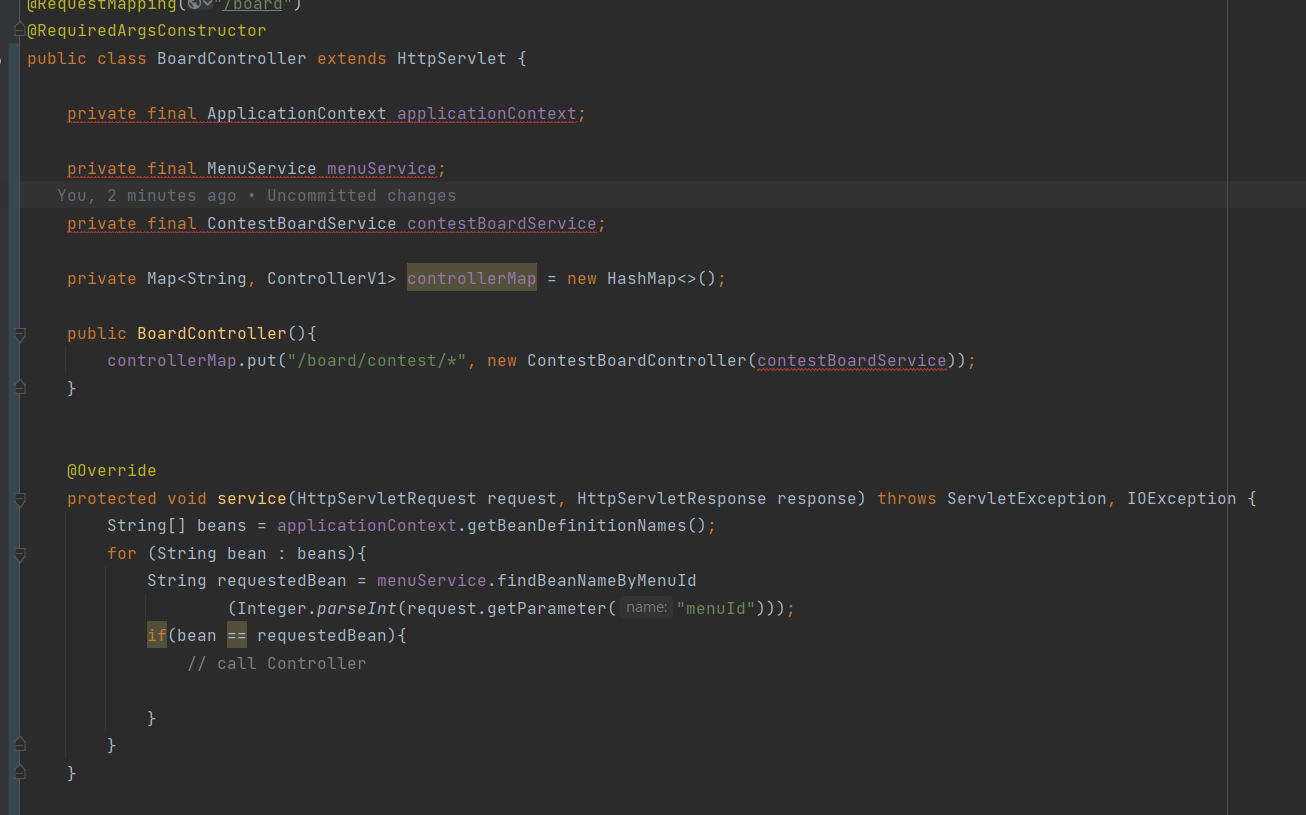Collapse fold marker at the constructor's closing brace

(x=20, y=388)
